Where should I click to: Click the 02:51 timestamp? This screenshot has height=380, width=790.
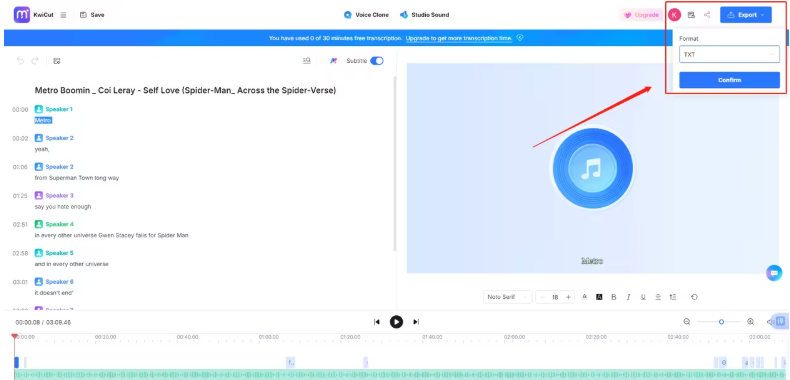coord(20,224)
